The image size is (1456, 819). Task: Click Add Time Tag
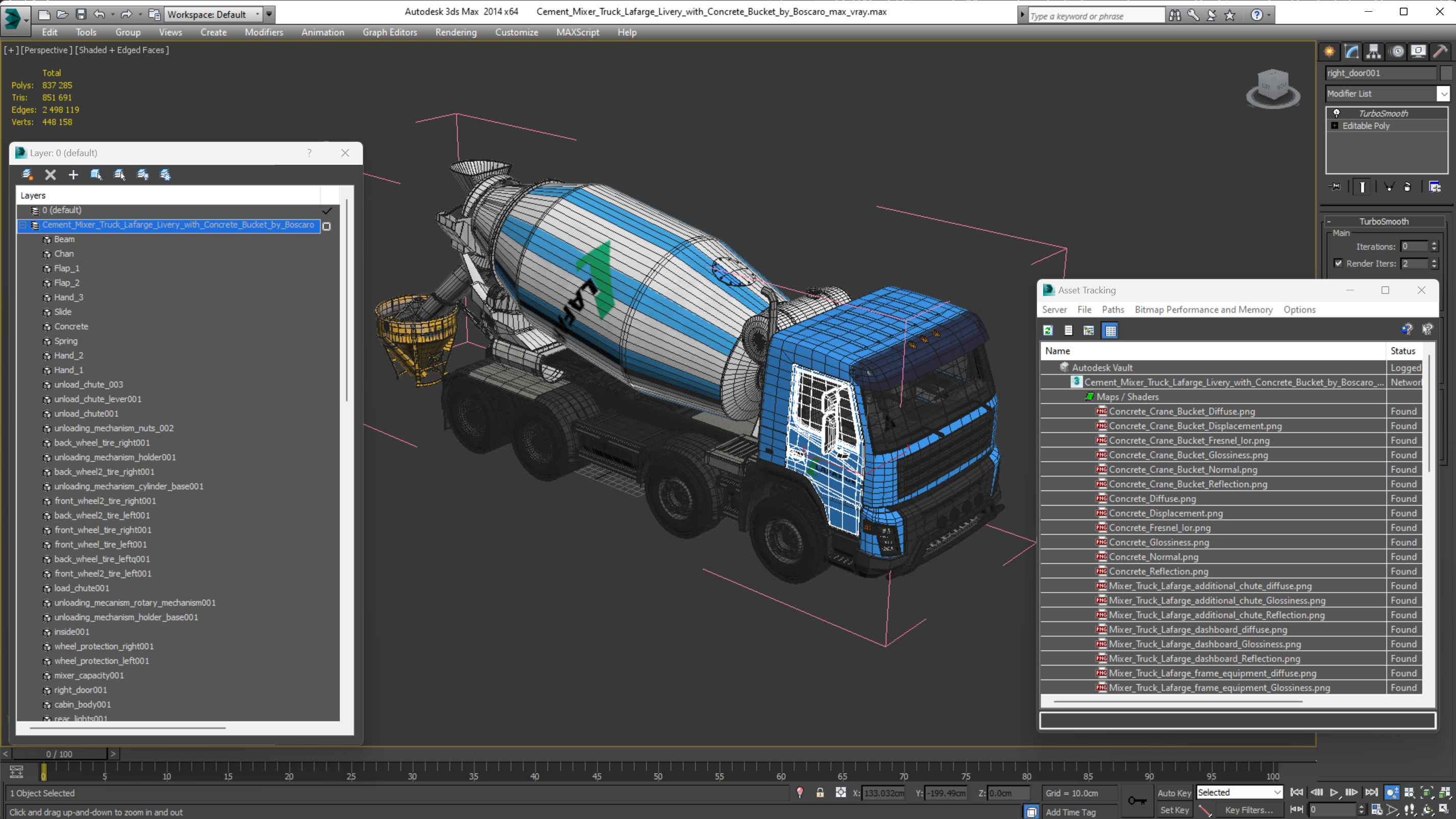coord(1071,812)
